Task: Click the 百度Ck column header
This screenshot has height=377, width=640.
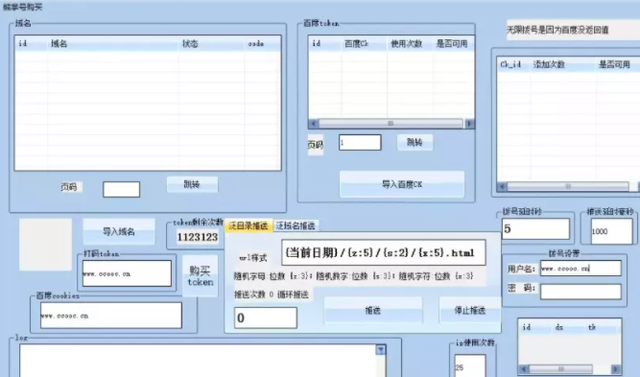Action: click(364, 44)
